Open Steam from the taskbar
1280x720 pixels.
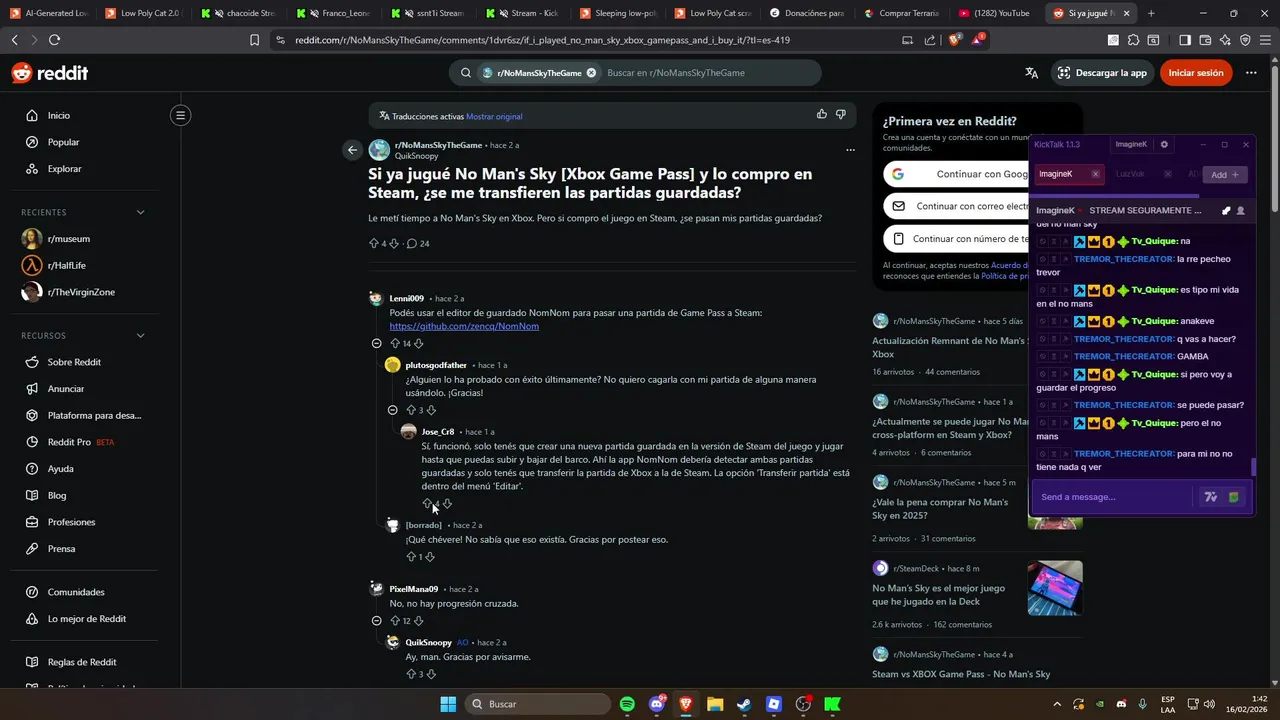click(x=744, y=704)
